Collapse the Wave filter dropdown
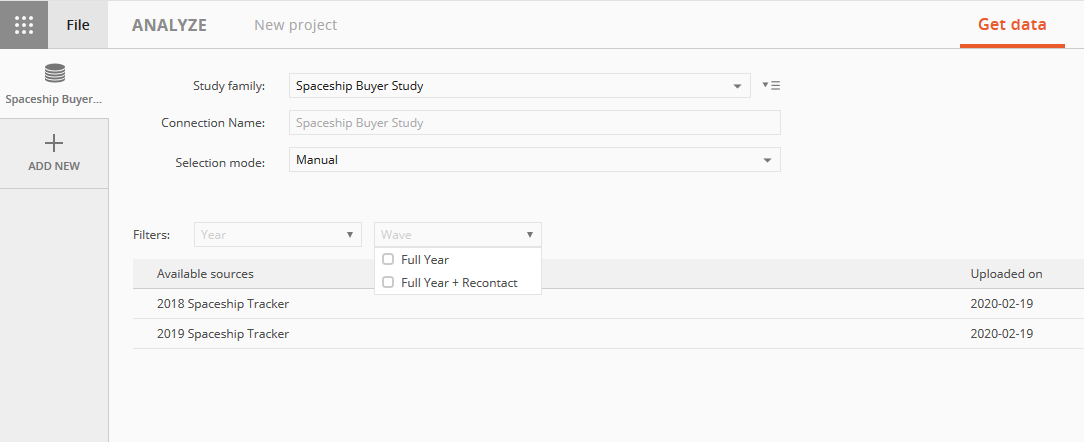The width and height of the screenshot is (1084, 442). [x=458, y=234]
